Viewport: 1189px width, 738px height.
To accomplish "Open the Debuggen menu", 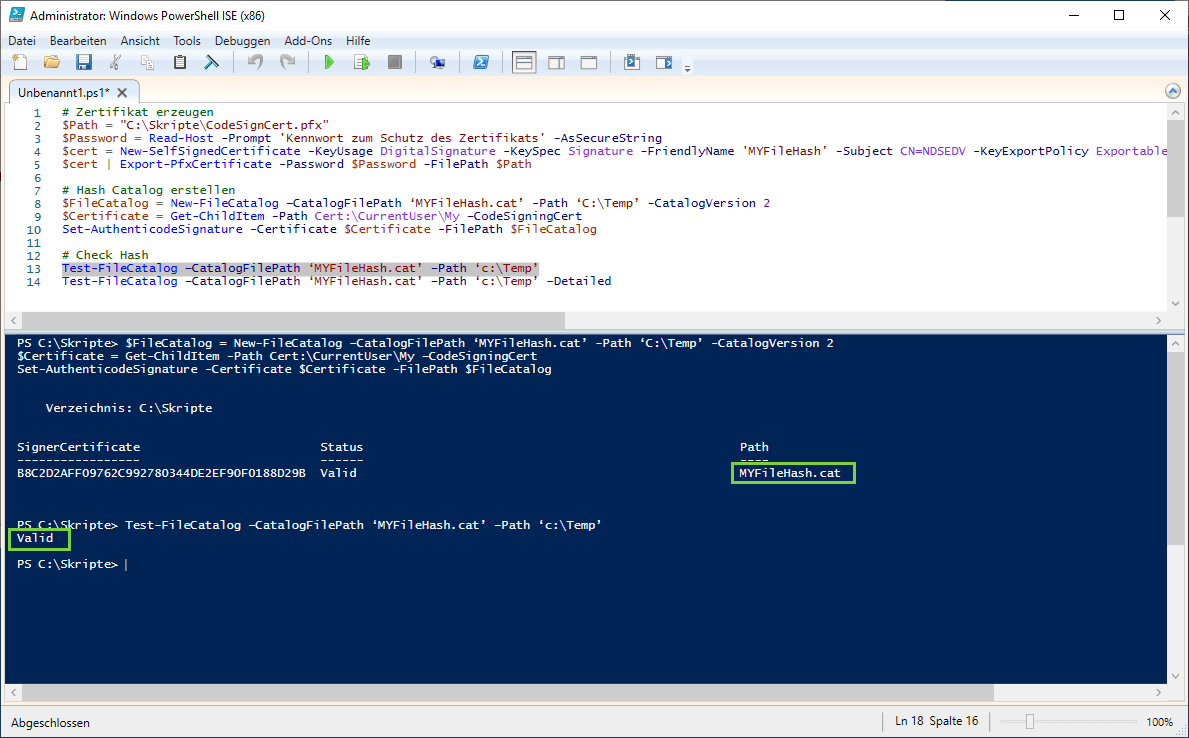I will (x=242, y=40).
